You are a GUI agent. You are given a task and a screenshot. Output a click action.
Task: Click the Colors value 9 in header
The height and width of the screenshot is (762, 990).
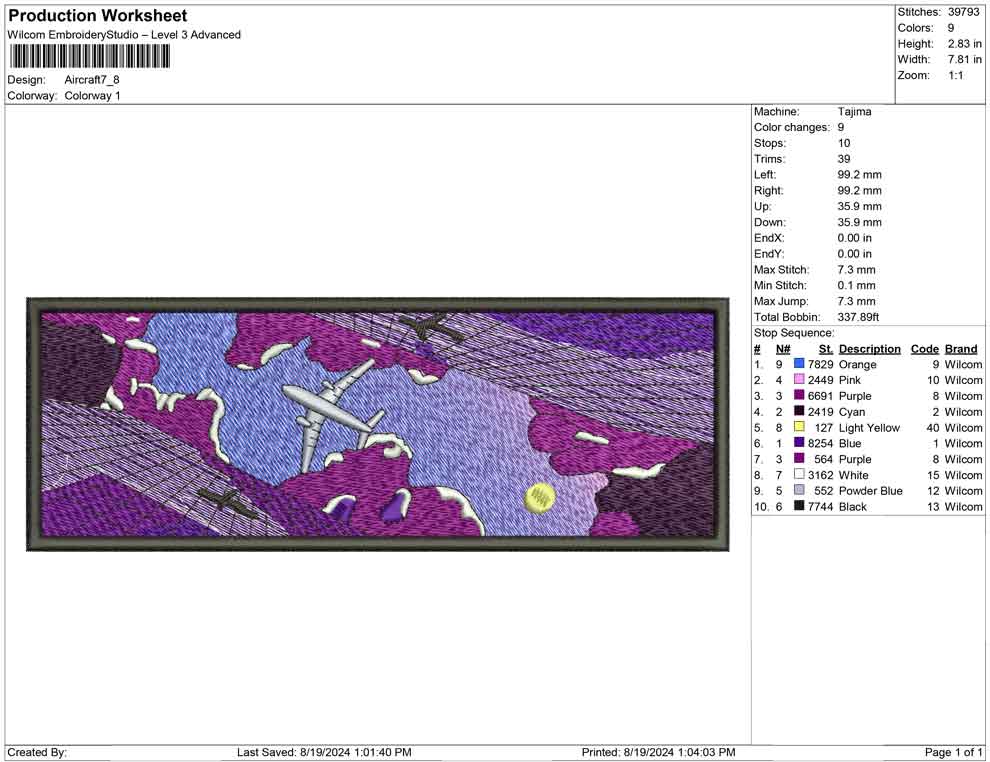(951, 28)
